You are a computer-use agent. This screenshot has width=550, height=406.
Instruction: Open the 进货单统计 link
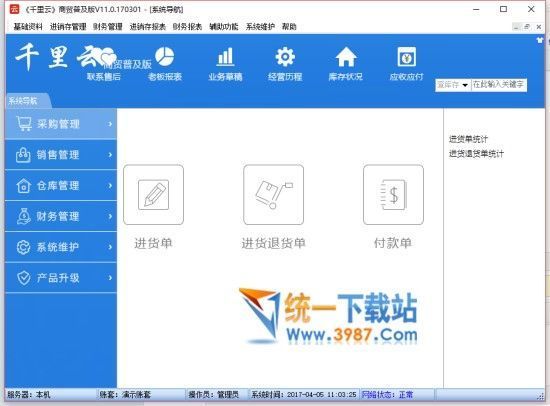[x=468, y=139]
